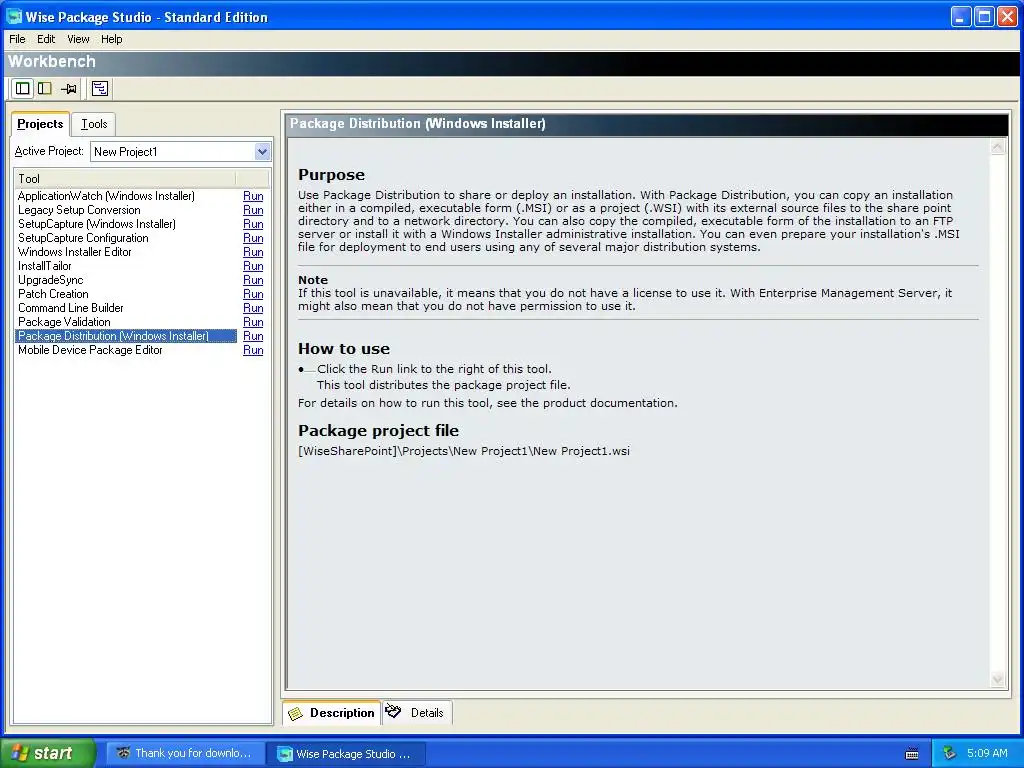Switch to the Projects tab
Image resolution: width=1024 pixels, height=768 pixels.
click(40, 123)
